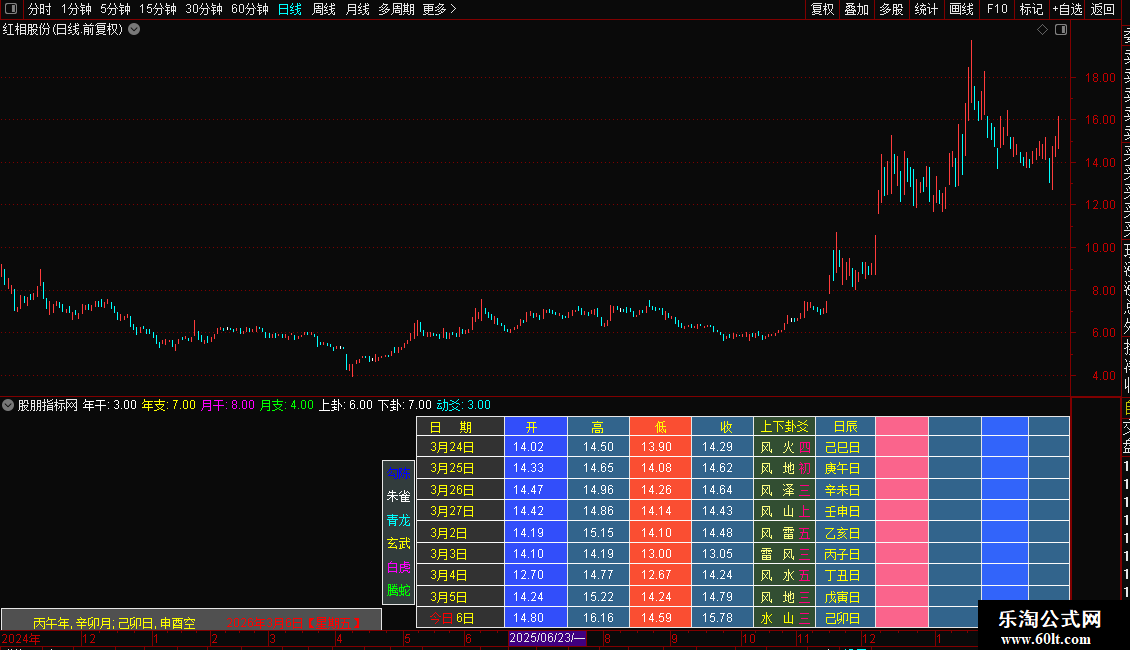Click the 上卦: 6.00 indicator value
Viewport: 1130px width, 650px height.
point(346,405)
